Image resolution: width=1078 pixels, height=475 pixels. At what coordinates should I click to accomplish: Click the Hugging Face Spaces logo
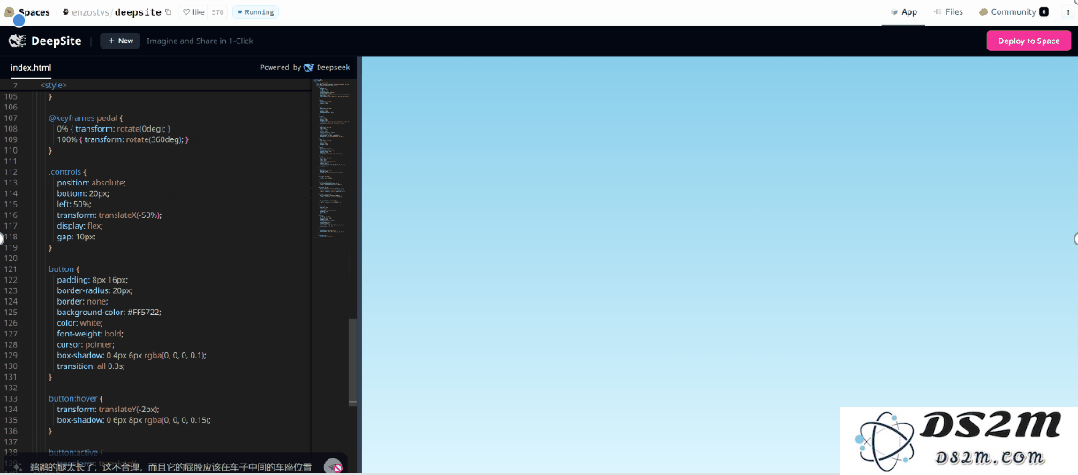pos(9,12)
